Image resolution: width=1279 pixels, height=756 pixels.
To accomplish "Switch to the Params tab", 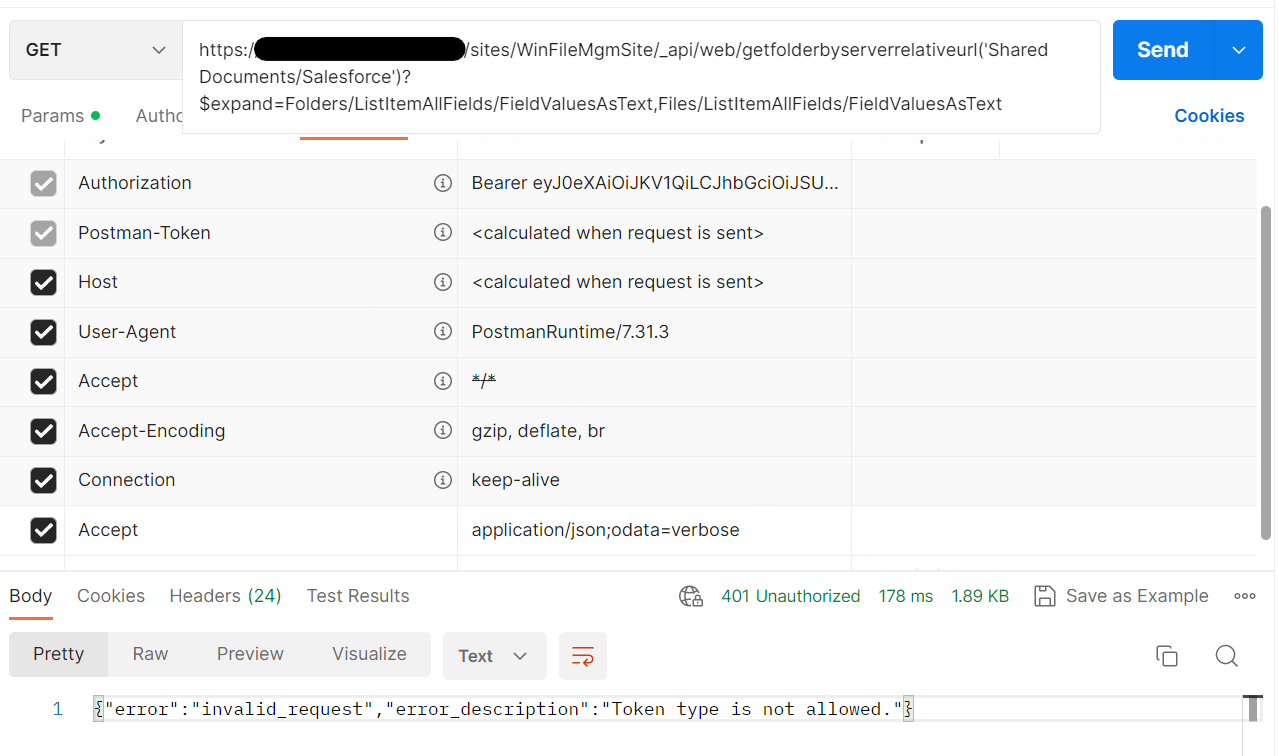I will pyautogui.click(x=61, y=116).
